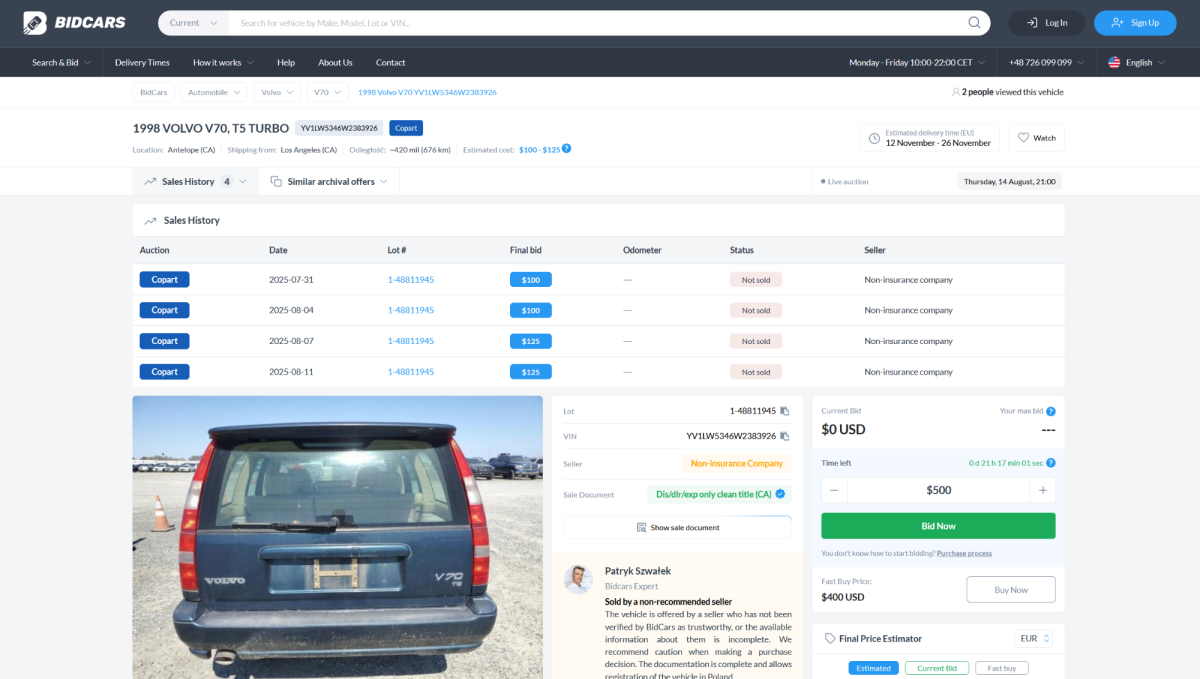Open the How it works menu
The height and width of the screenshot is (679, 1200).
coord(222,62)
